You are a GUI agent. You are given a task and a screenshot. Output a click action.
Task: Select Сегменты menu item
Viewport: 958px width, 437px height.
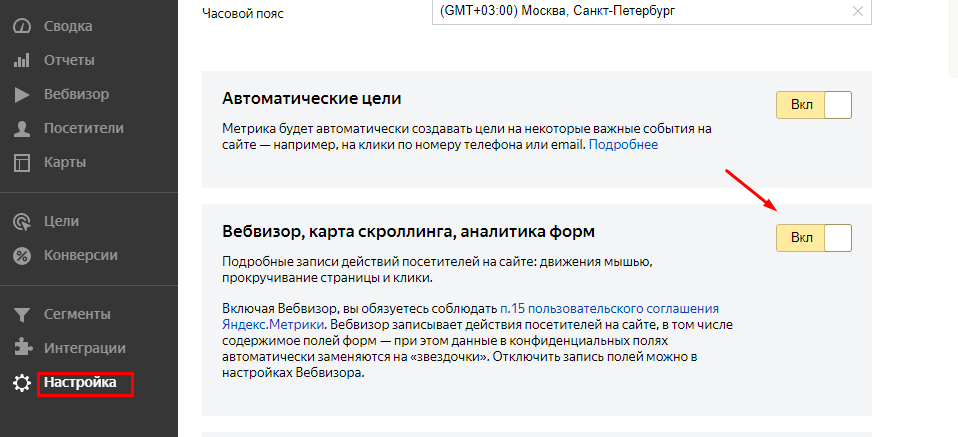tap(77, 315)
